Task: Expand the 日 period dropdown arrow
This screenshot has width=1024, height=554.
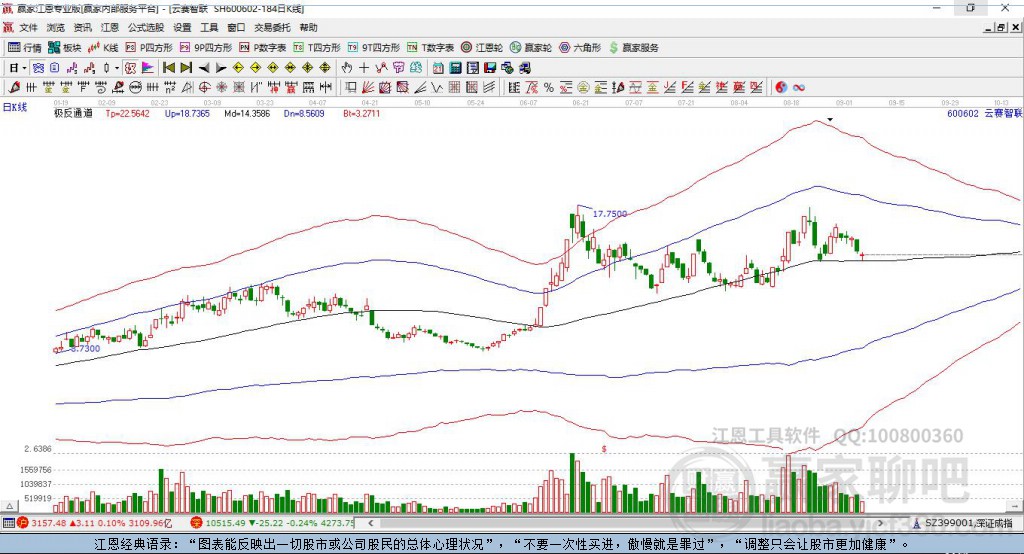Action: pos(24,68)
